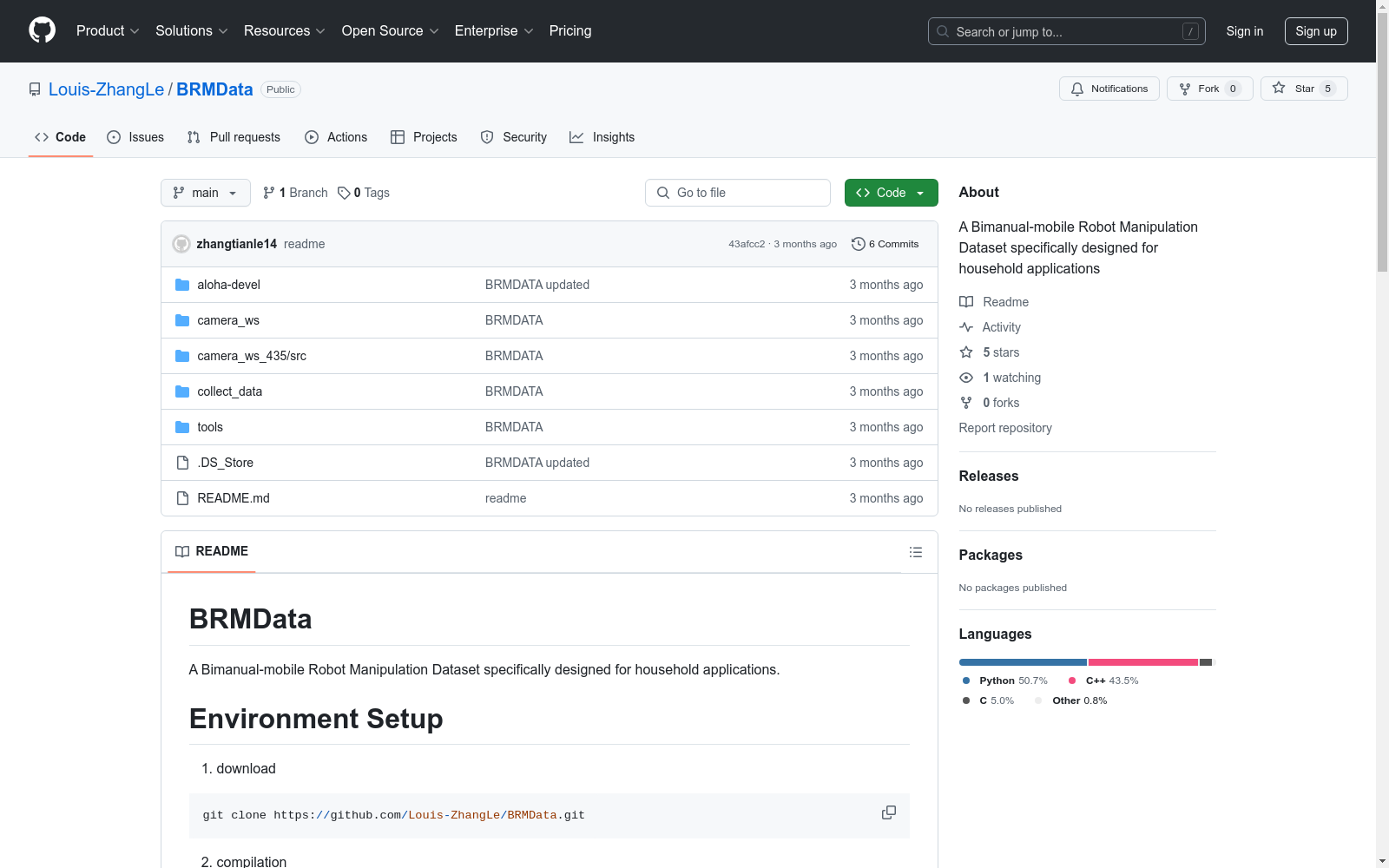Open the 6 Commits link
Viewport: 1389px width, 868px height.
(x=885, y=244)
